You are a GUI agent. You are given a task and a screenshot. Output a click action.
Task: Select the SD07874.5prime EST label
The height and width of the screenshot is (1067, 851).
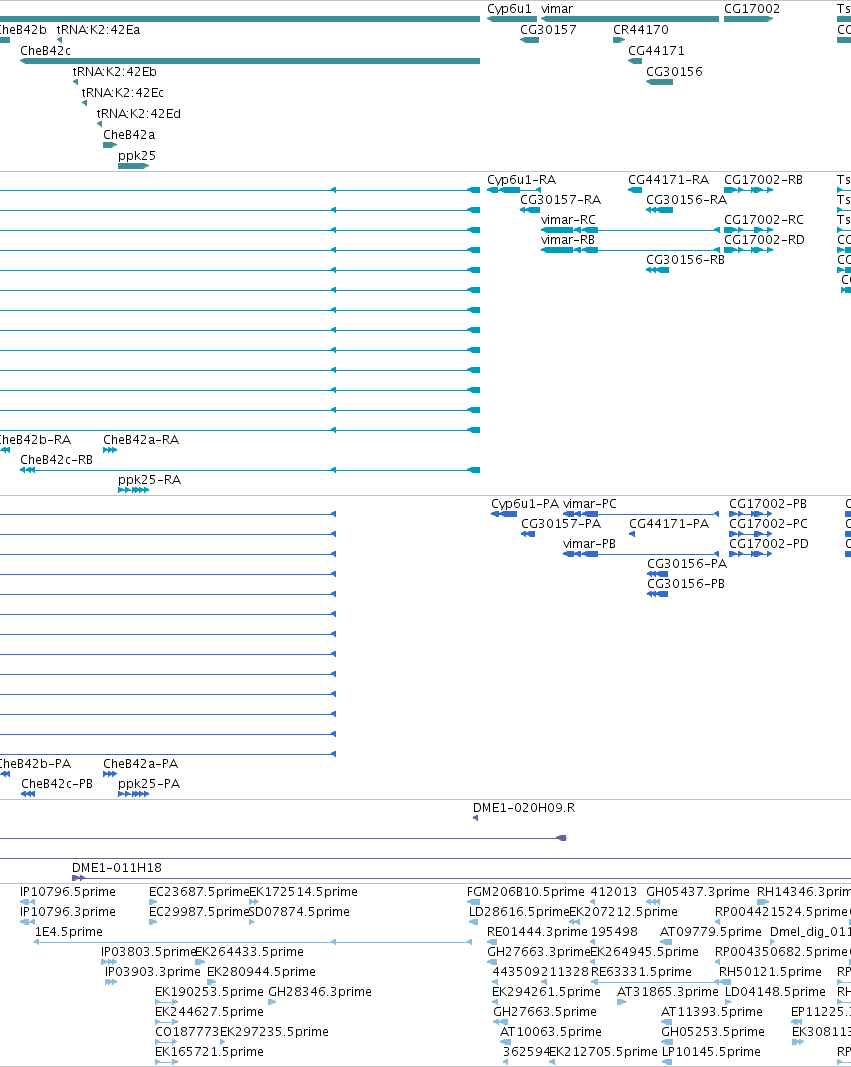(299, 912)
